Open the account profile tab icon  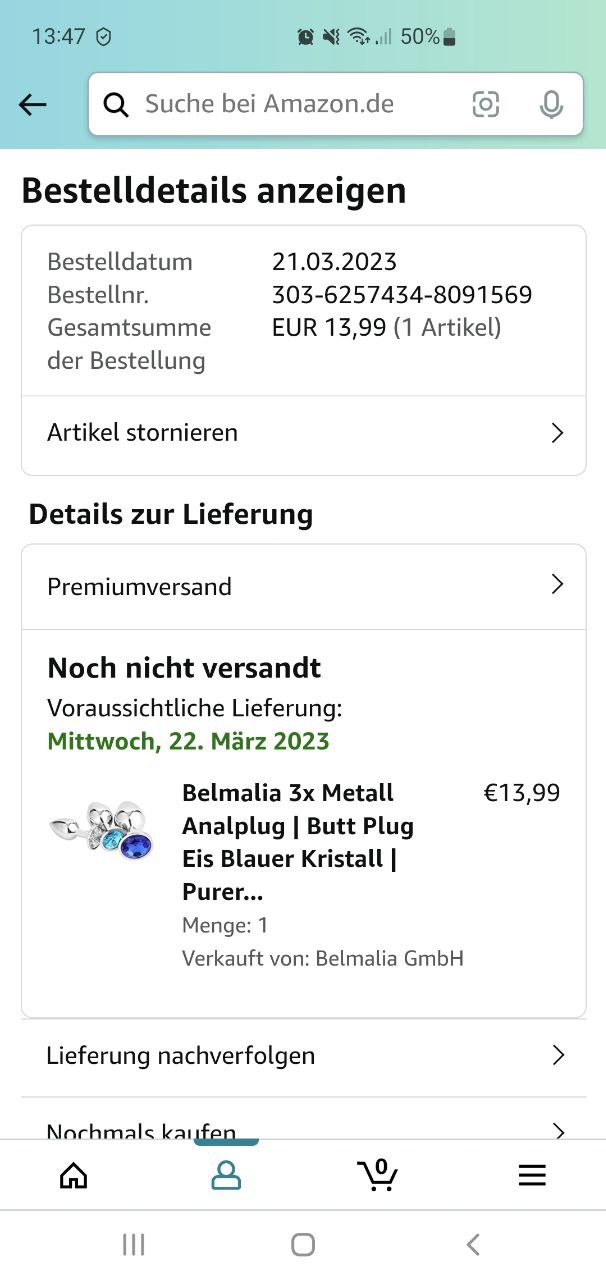pyautogui.click(x=226, y=1175)
